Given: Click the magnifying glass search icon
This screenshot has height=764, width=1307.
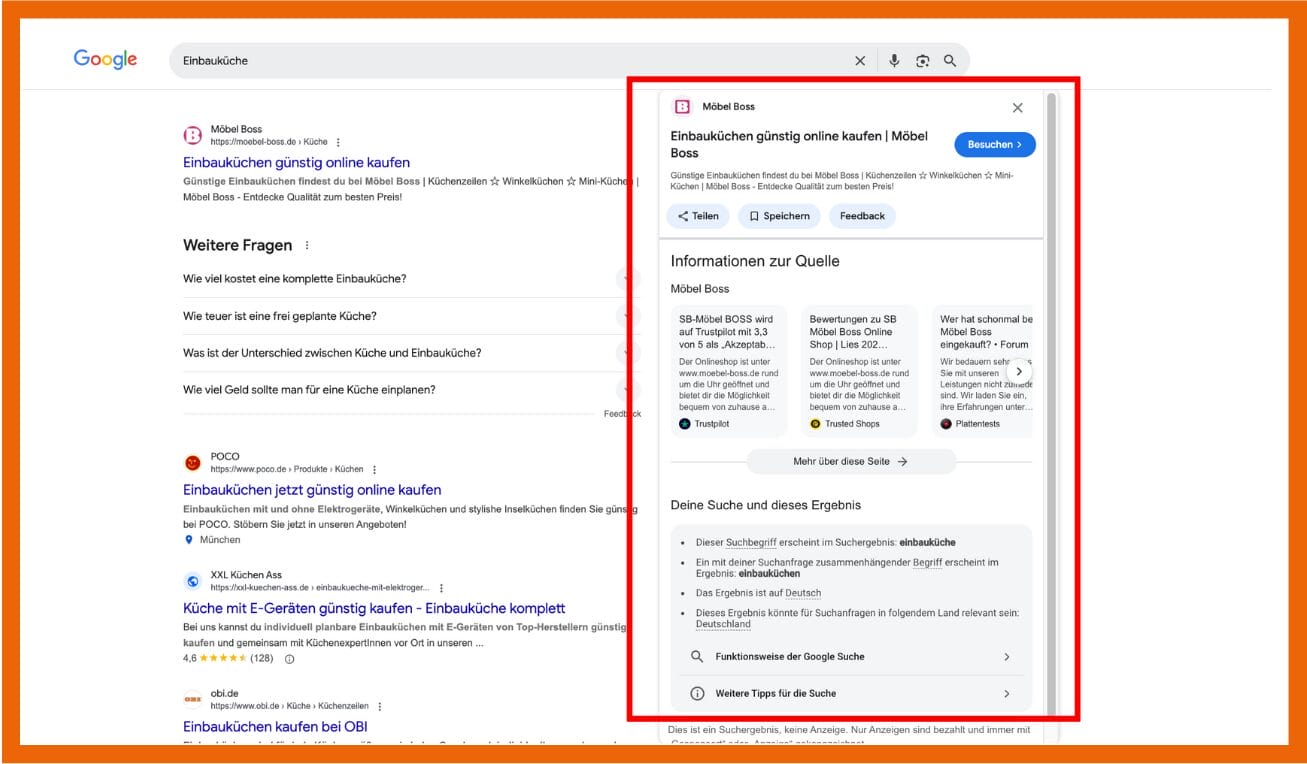Looking at the screenshot, I should [950, 61].
